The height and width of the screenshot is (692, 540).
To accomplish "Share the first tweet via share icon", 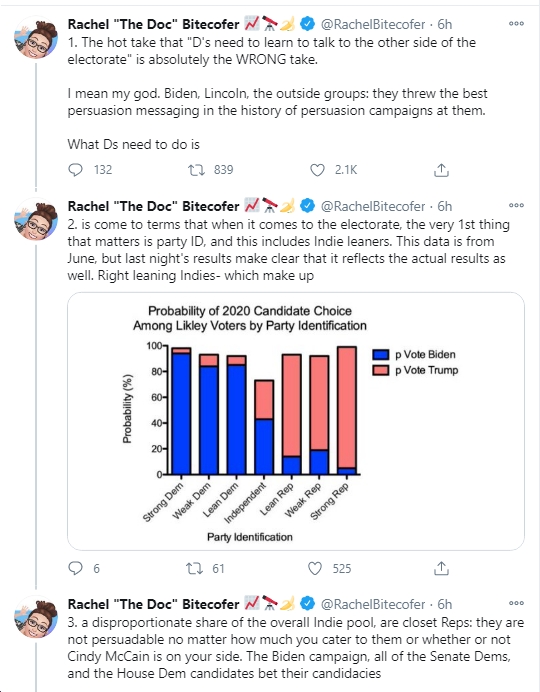I will coord(441,170).
